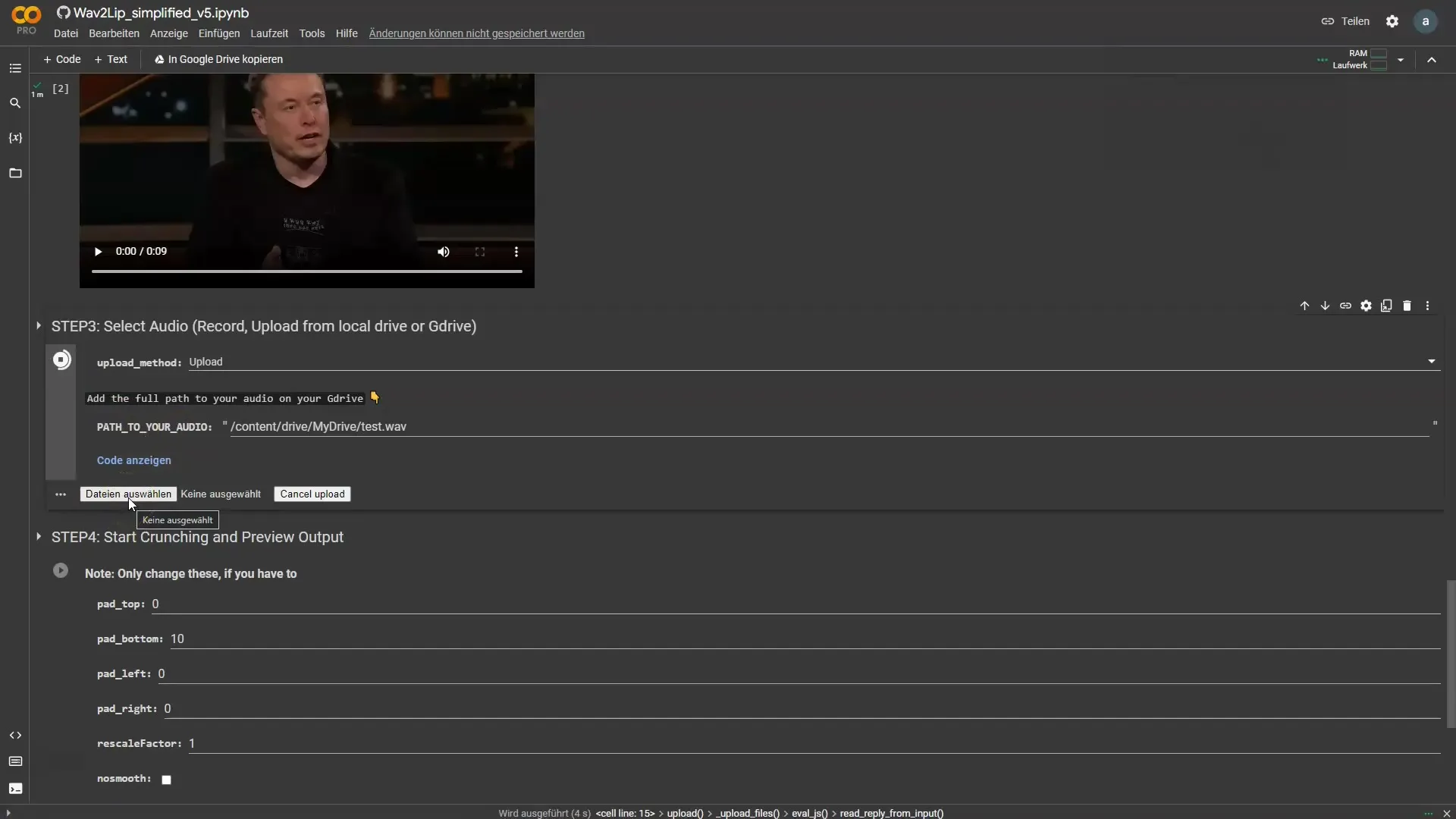The image size is (1456, 819).
Task: Click the RAM usage indicator
Action: pyautogui.click(x=1369, y=54)
